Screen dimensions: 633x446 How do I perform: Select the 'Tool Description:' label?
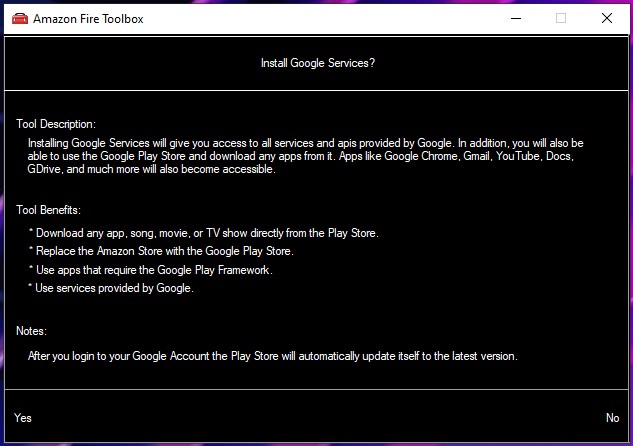(x=56, y=124)
